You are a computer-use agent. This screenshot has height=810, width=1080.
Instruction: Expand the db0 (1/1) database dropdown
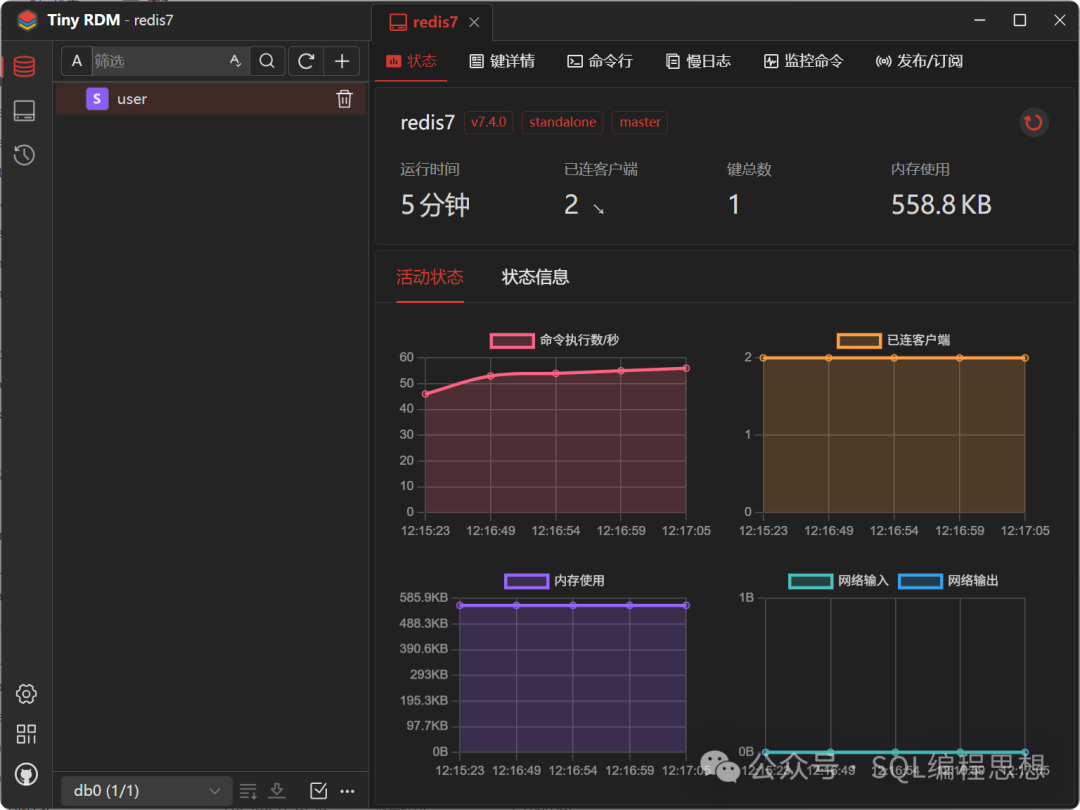(x=146, y=791)
